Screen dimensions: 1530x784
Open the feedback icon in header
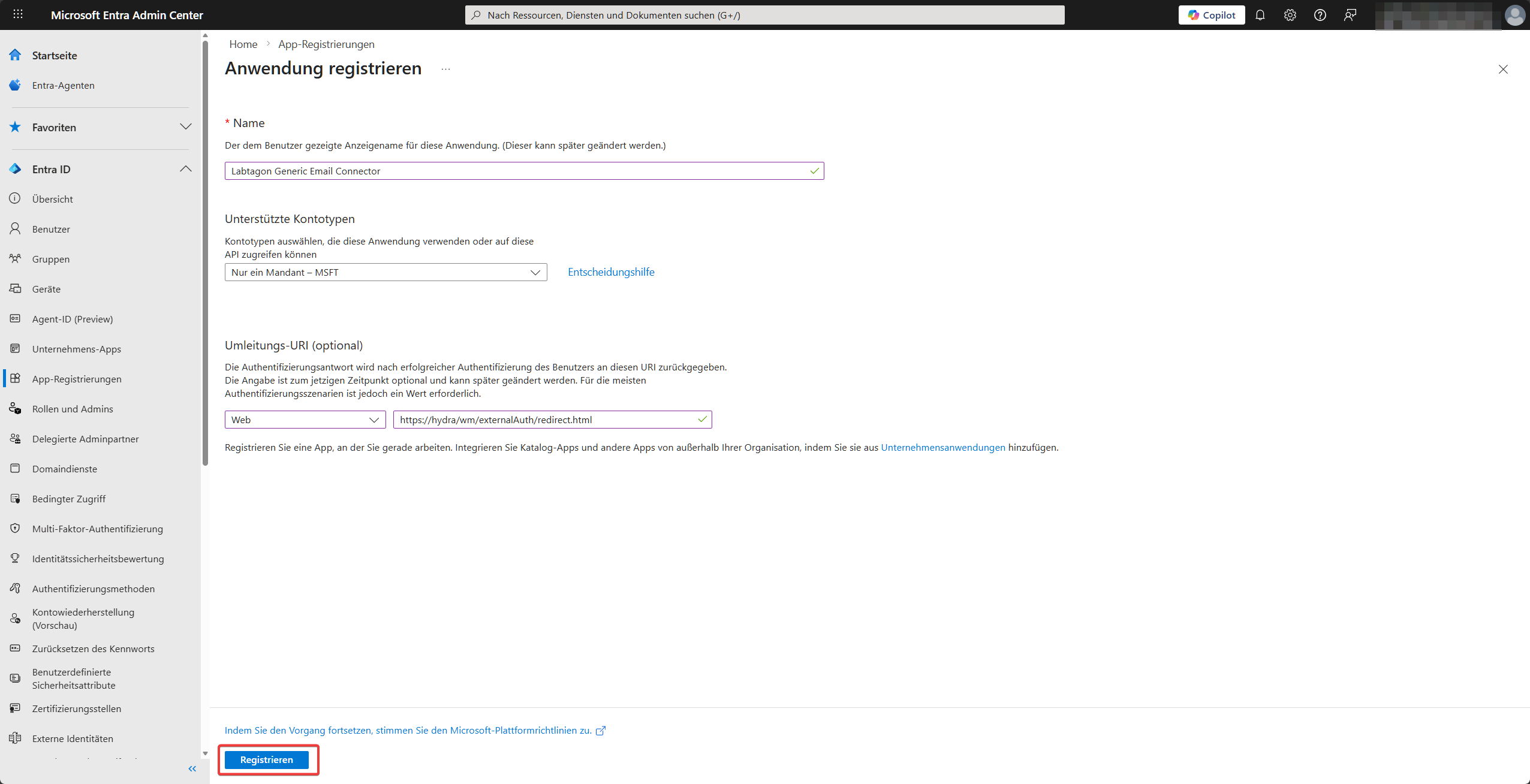[x=1350, y=15]
